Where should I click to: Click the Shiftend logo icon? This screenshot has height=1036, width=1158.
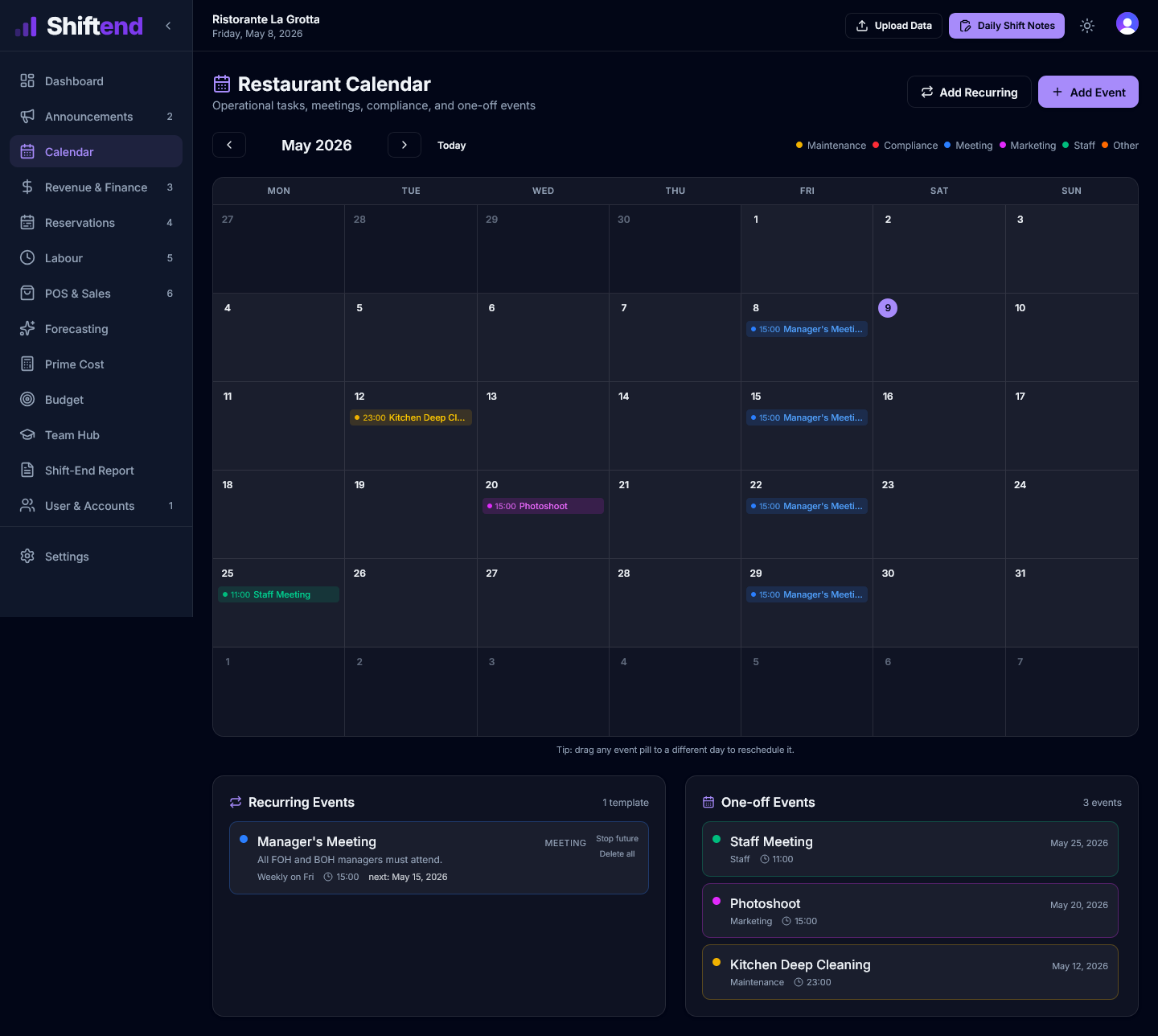click(27, 27)
